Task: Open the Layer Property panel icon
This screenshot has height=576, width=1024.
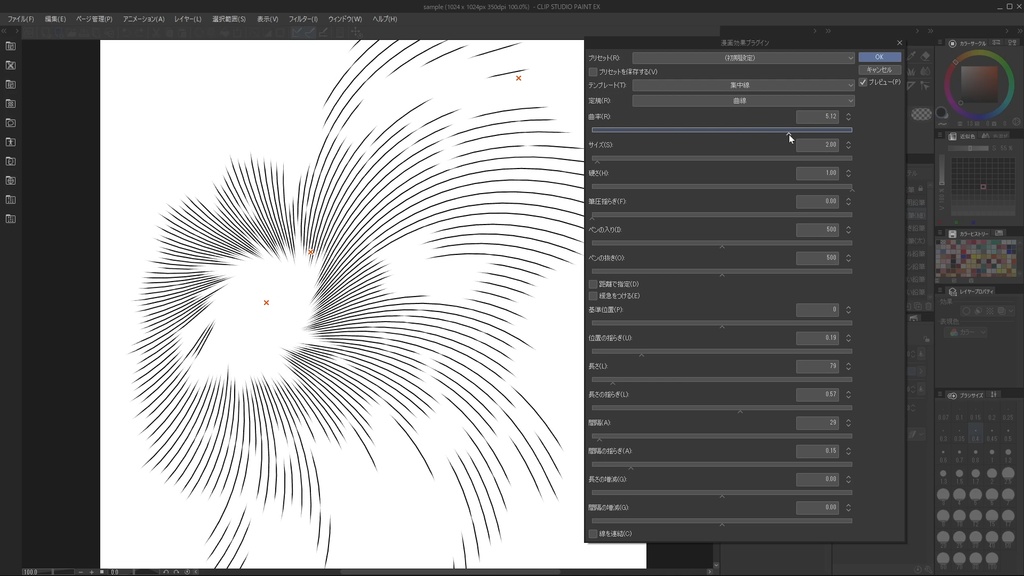Action: pyautogui.click(x=953, y=291)
